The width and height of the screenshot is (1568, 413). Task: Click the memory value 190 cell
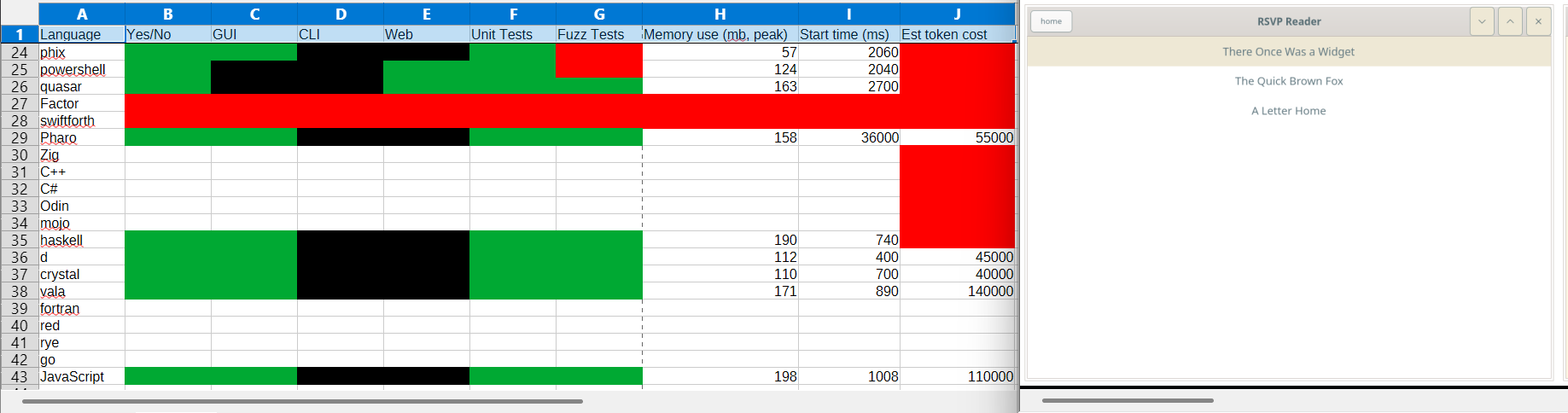tap(720, 240)
